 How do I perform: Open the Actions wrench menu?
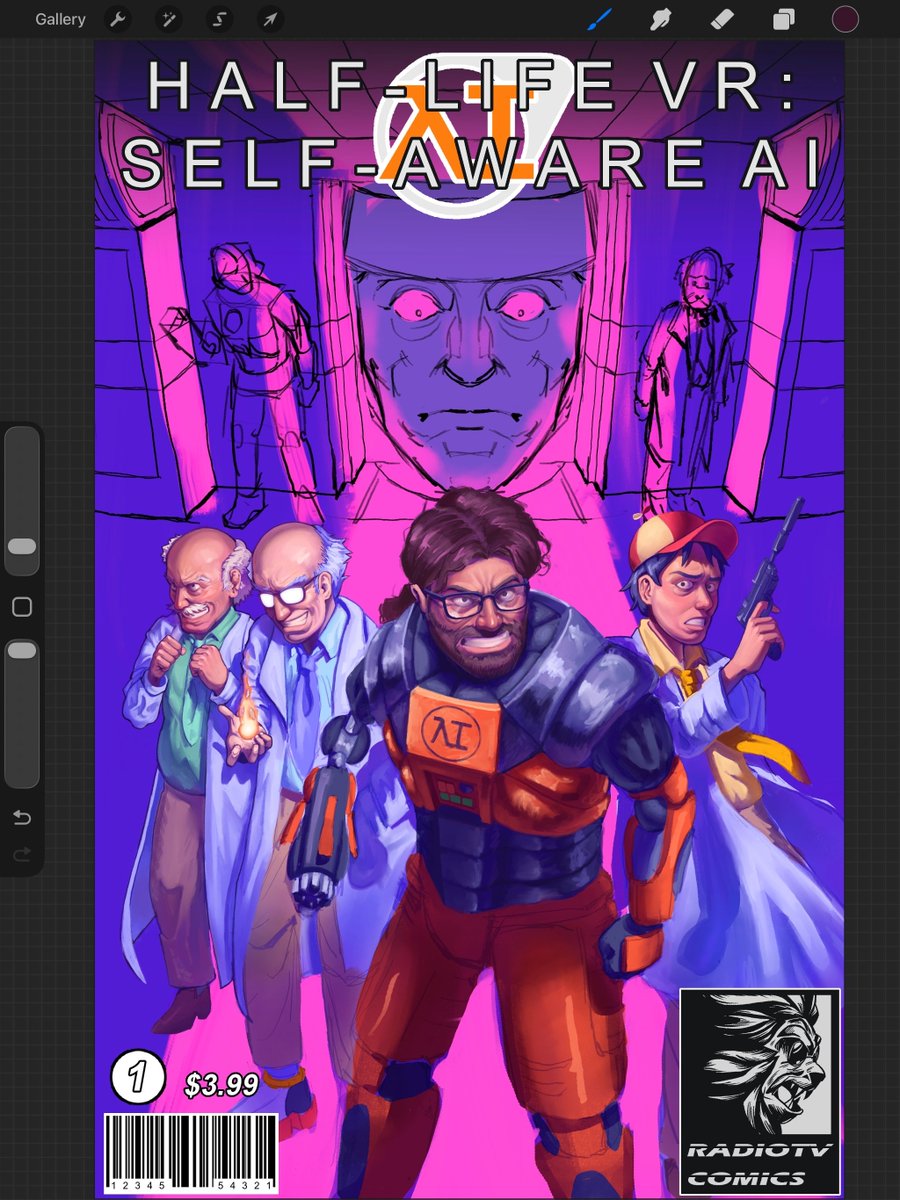[118, 19]
